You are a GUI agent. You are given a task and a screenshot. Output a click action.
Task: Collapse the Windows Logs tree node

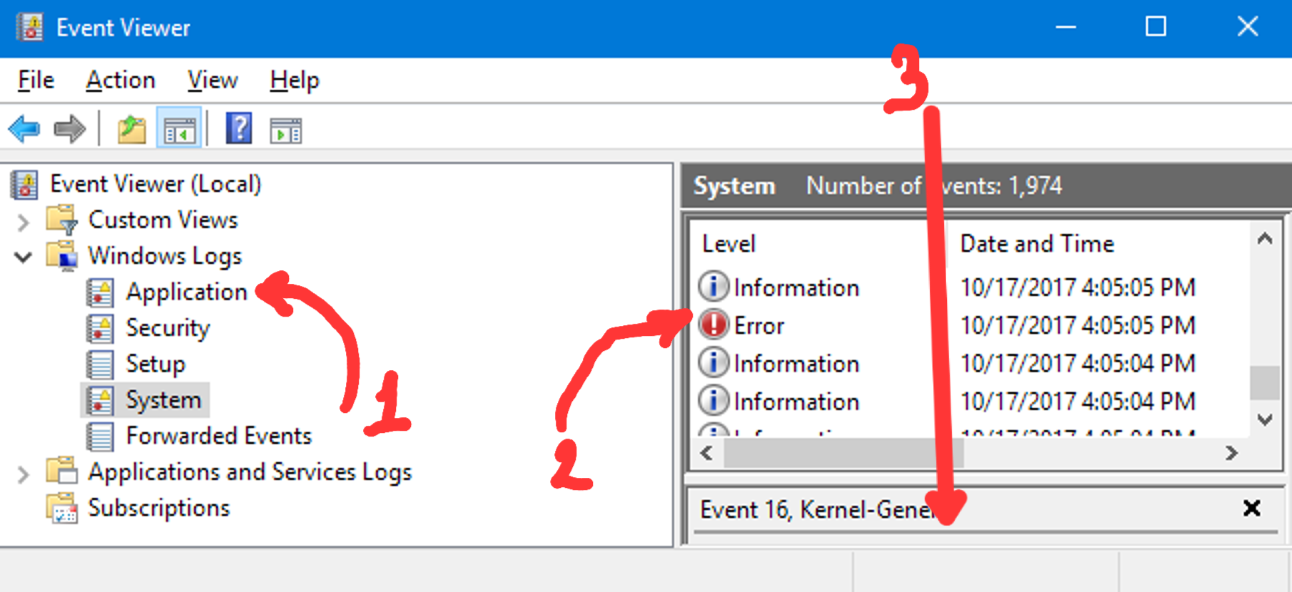tap(23, 256)
